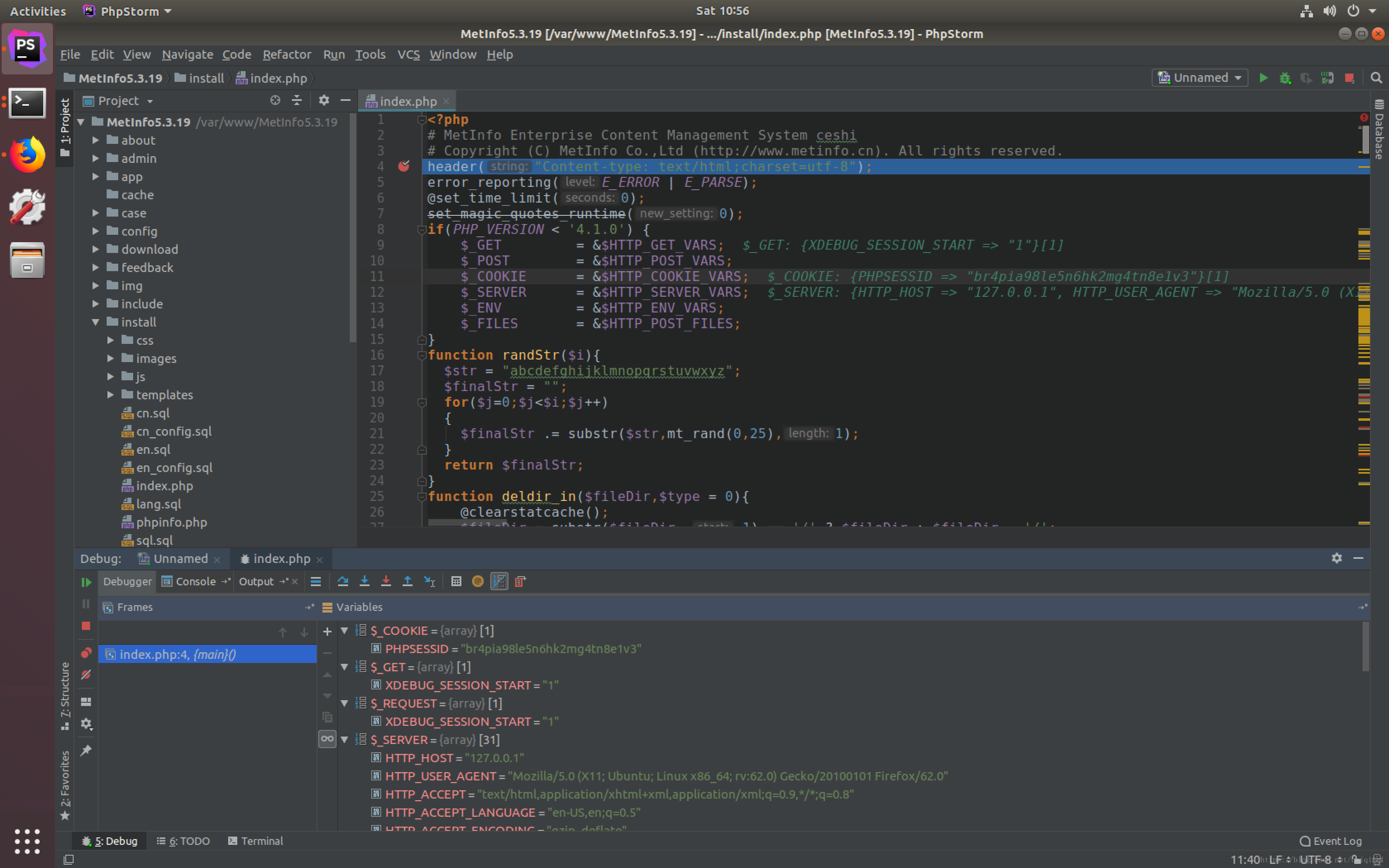This screenshot has height=868, width=1389.
Task: Click the VCS menu in menu bar
Action: click(x=408, y=54)
